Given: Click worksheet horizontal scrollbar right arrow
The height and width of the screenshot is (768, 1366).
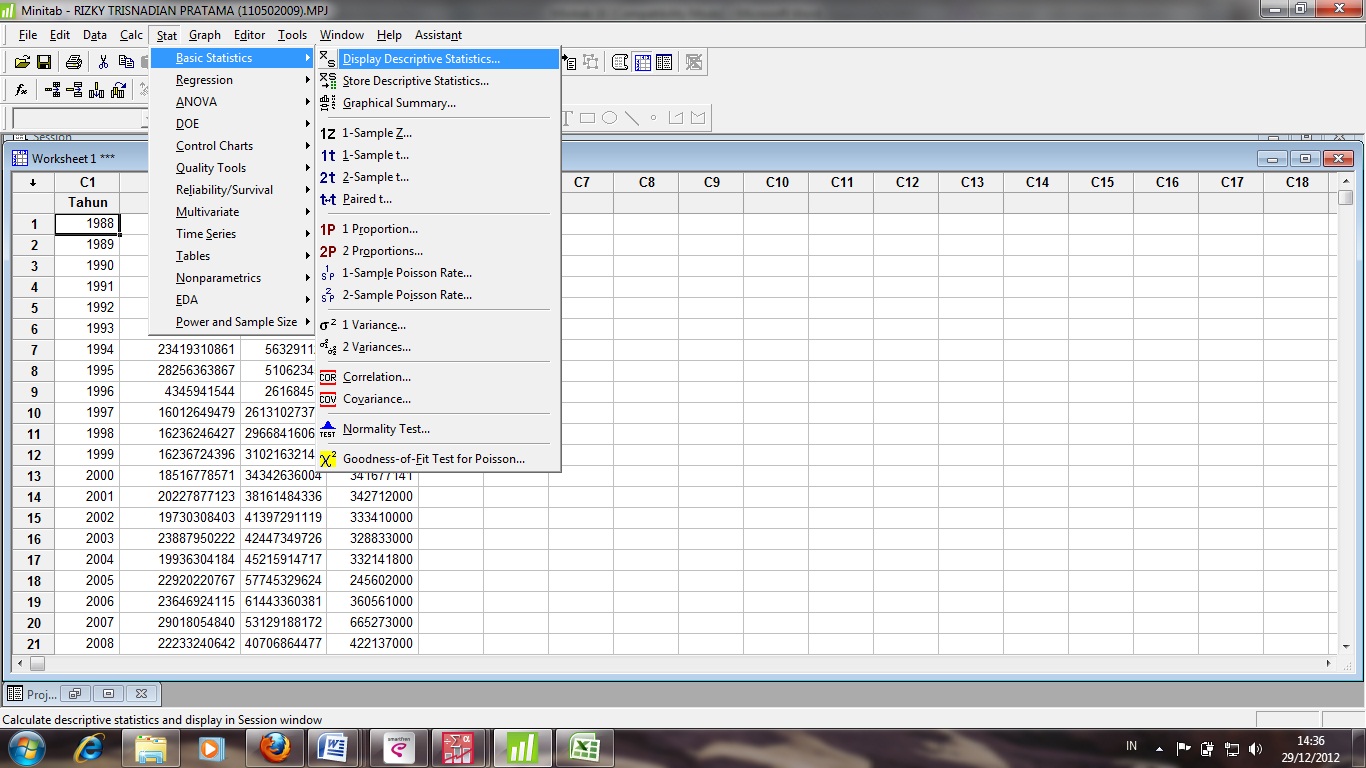Looking at the screenshot, I should click(1329, 663).
